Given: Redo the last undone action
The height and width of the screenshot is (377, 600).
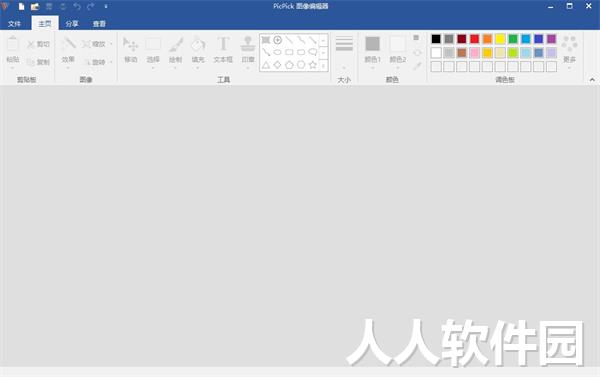Looking at the screenshot, I should click(x=91, y=7).
